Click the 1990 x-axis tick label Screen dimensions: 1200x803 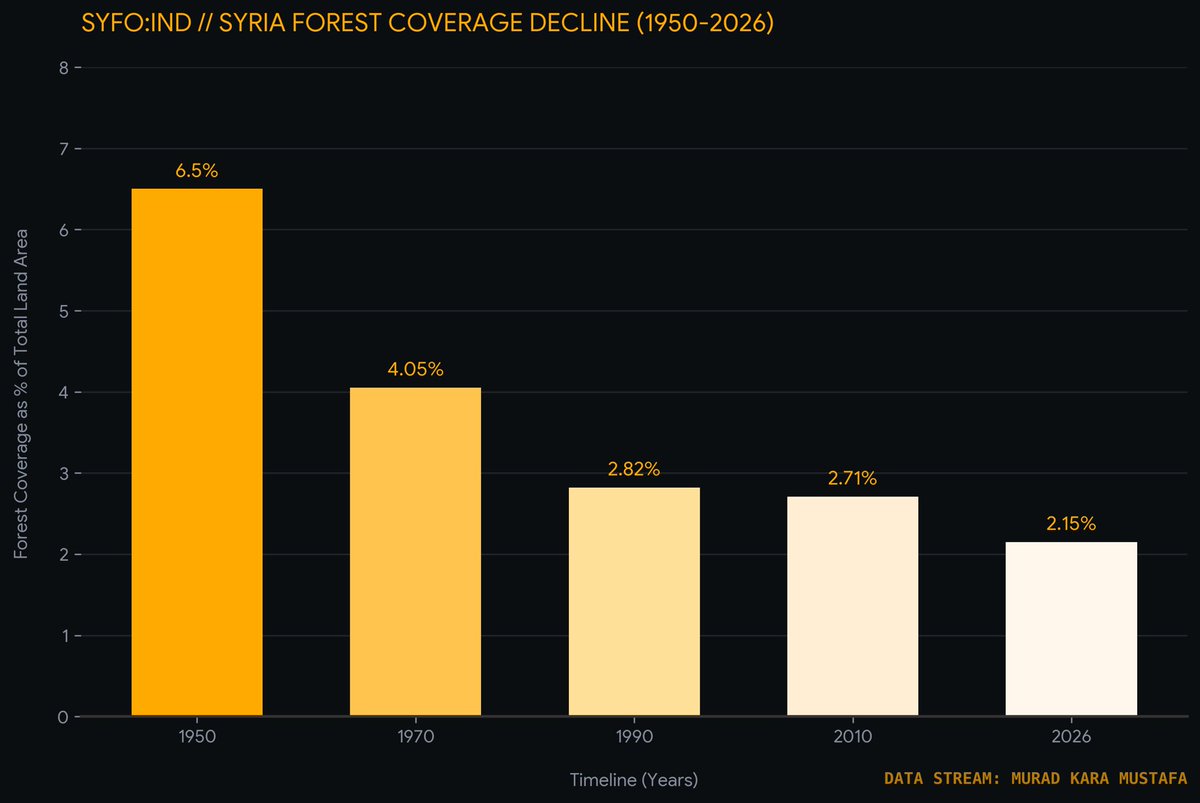pyautogui.click(x=634, y=737)
